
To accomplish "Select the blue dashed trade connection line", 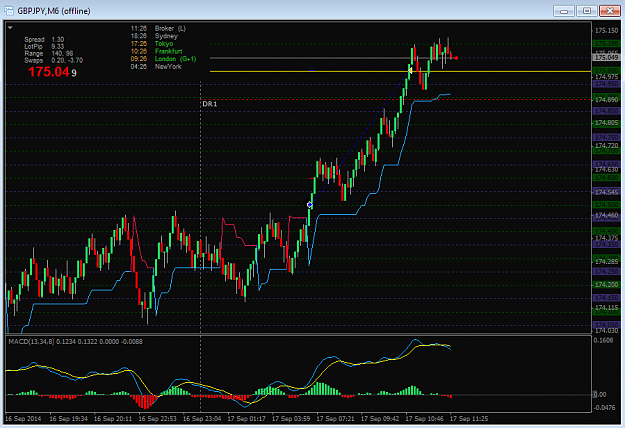I will pyautogui.click(x=359, y=139).
